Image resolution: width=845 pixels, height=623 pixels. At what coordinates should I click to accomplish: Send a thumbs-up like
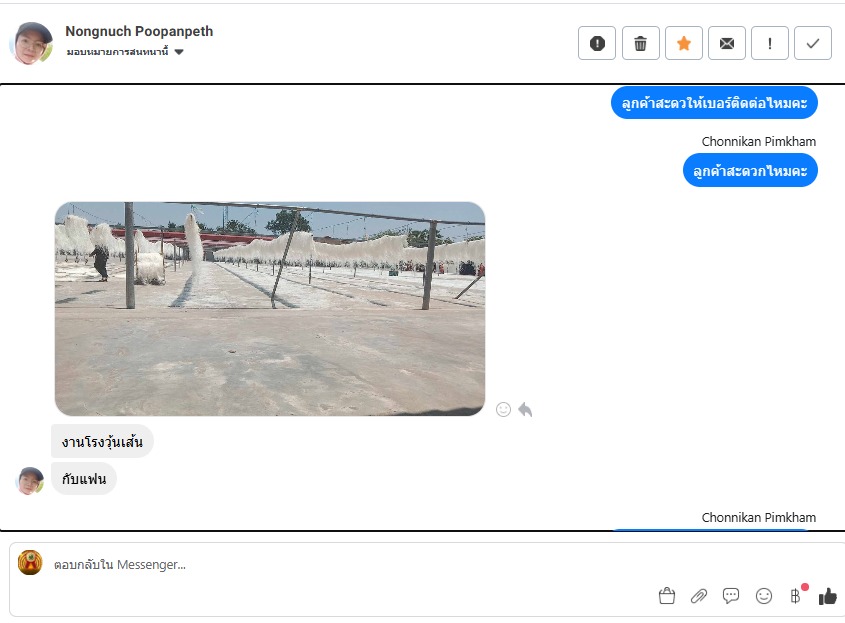tap(828, 596)
